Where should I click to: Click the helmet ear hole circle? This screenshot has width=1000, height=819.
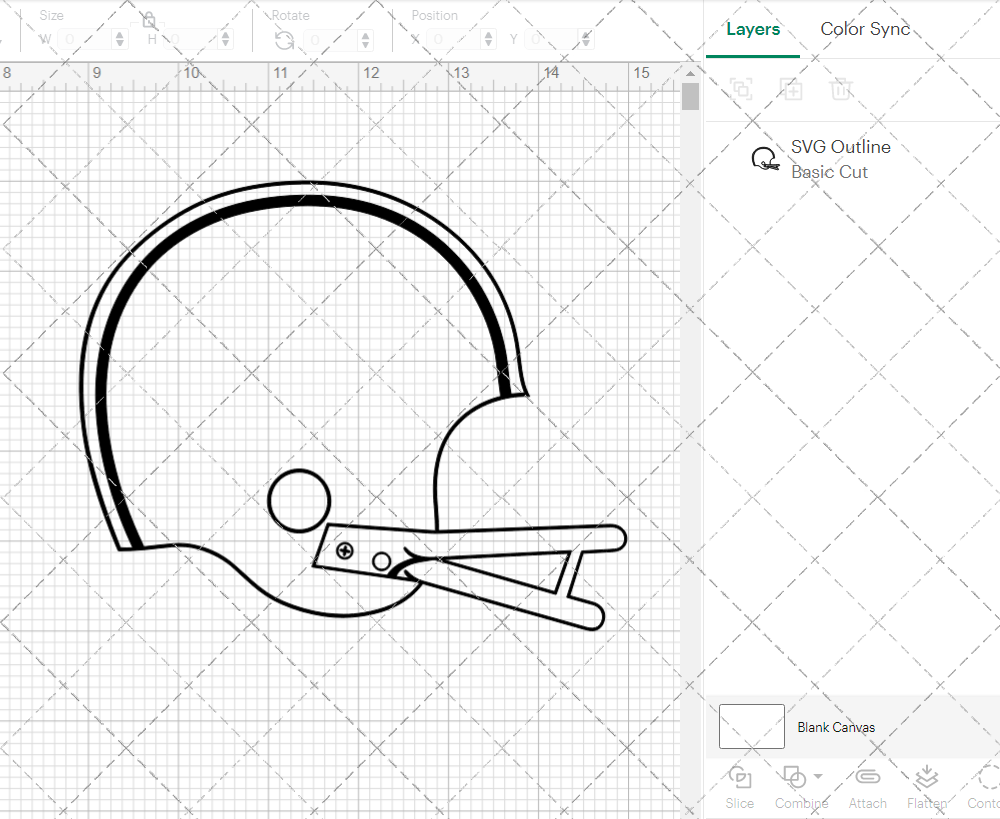coord(299,499)
